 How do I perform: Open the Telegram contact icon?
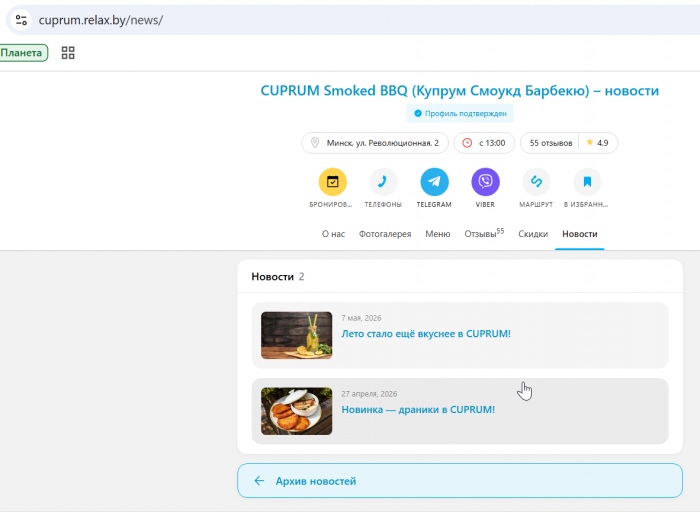[434, 182]
